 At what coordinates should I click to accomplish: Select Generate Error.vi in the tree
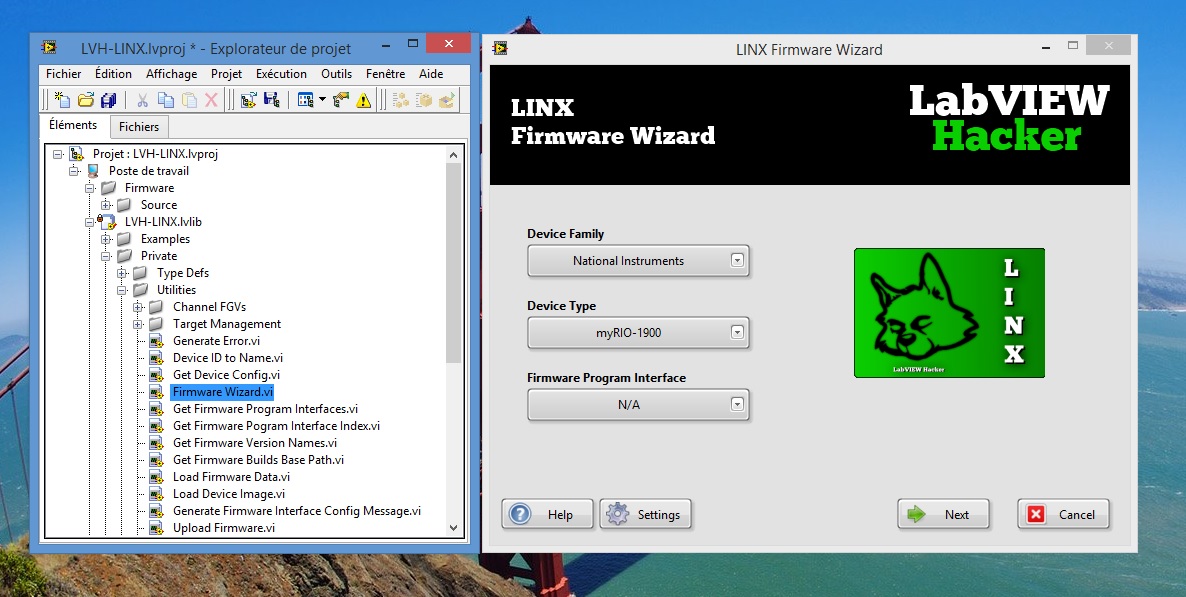point(216,341)
